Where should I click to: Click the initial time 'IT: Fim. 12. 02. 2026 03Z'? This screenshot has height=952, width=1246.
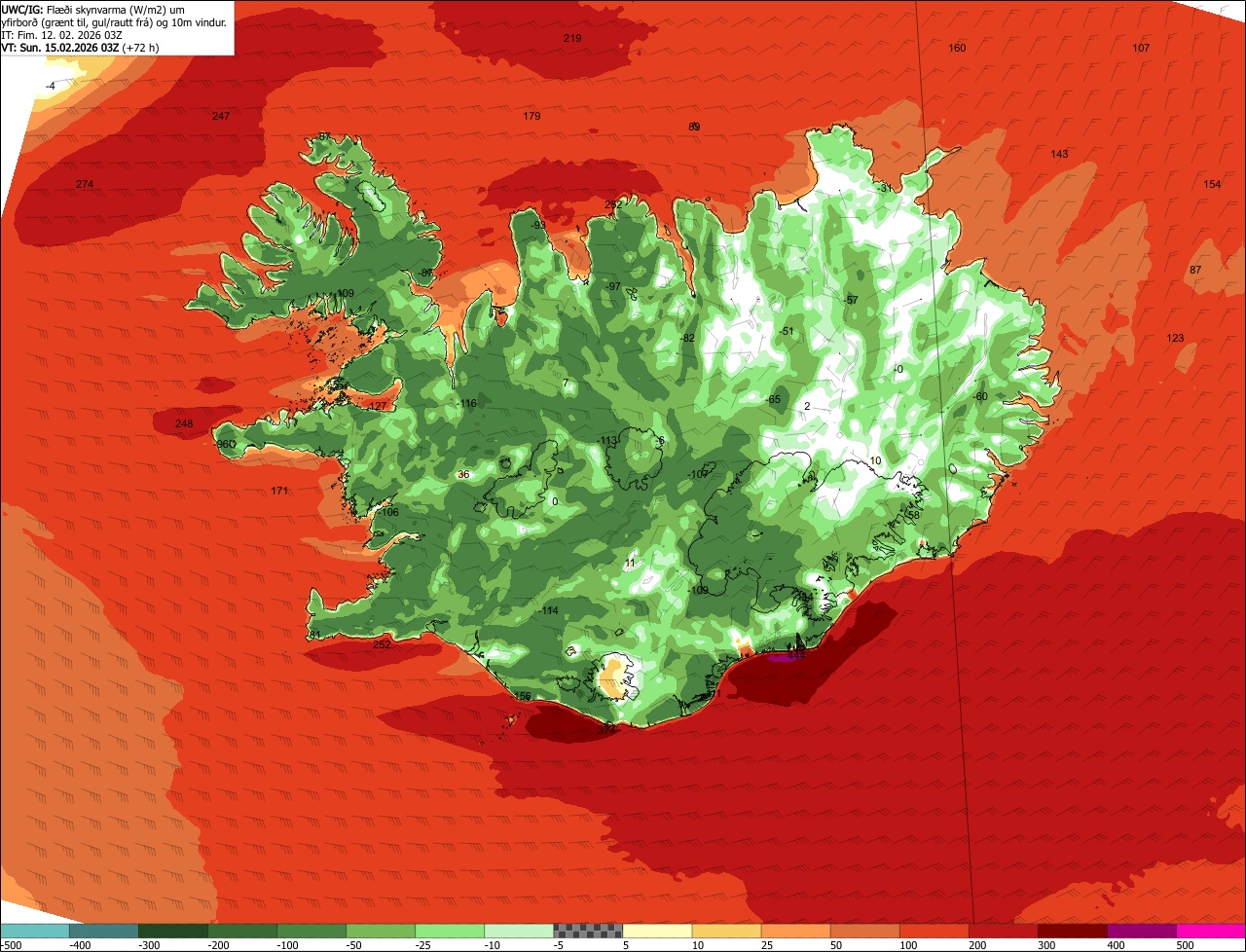61,35
